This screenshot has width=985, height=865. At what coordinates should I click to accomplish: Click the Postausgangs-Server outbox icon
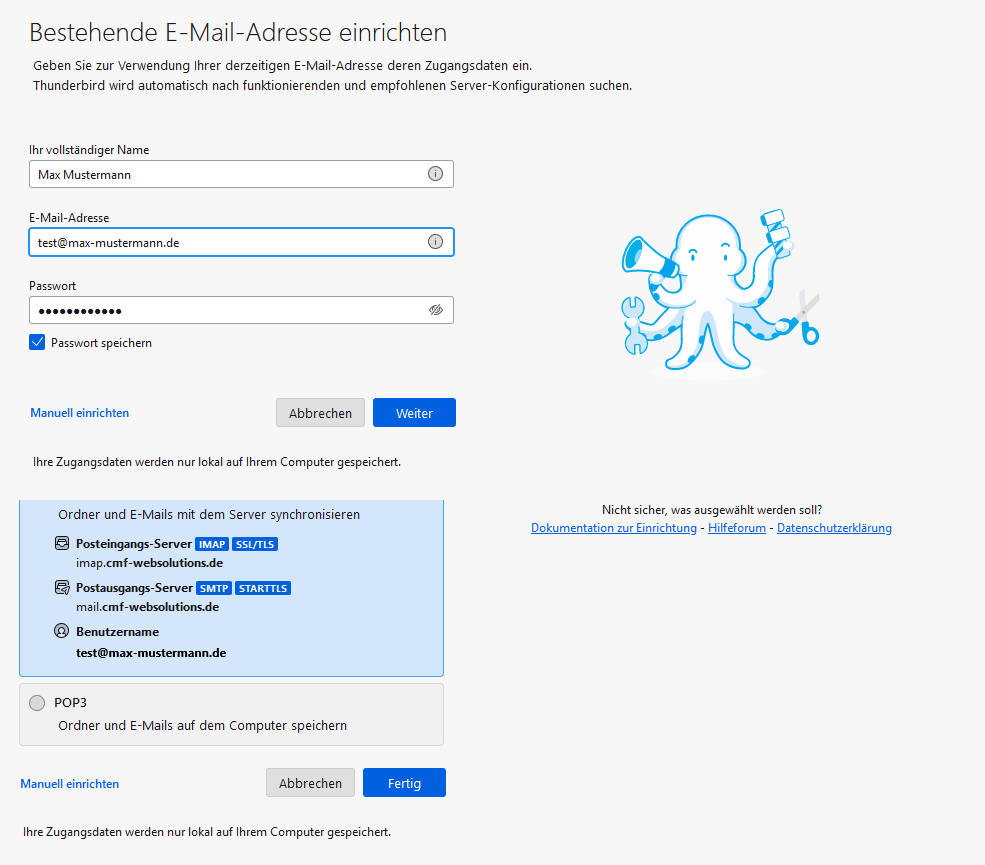(63, 588)
